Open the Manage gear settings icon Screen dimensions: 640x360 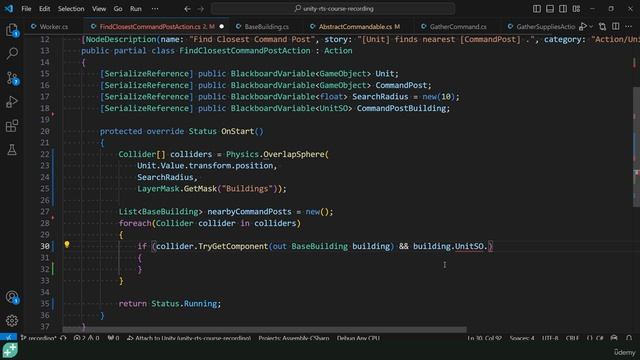click(12, 320)
